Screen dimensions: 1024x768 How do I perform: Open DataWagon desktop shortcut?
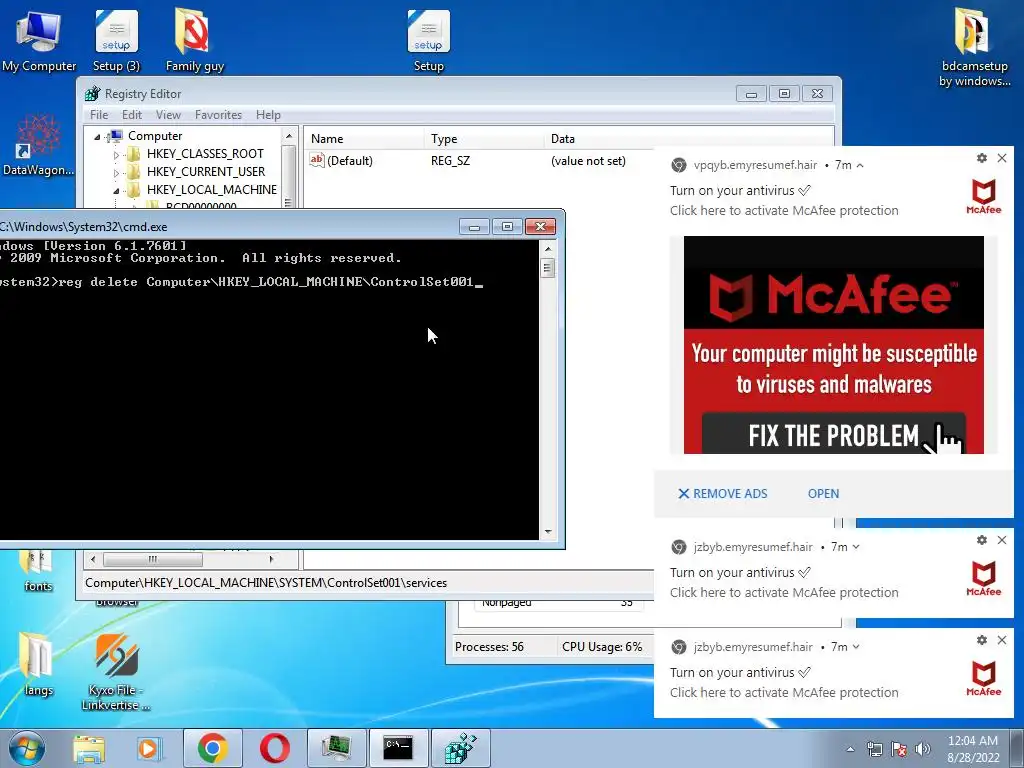[x=38, y=145]
